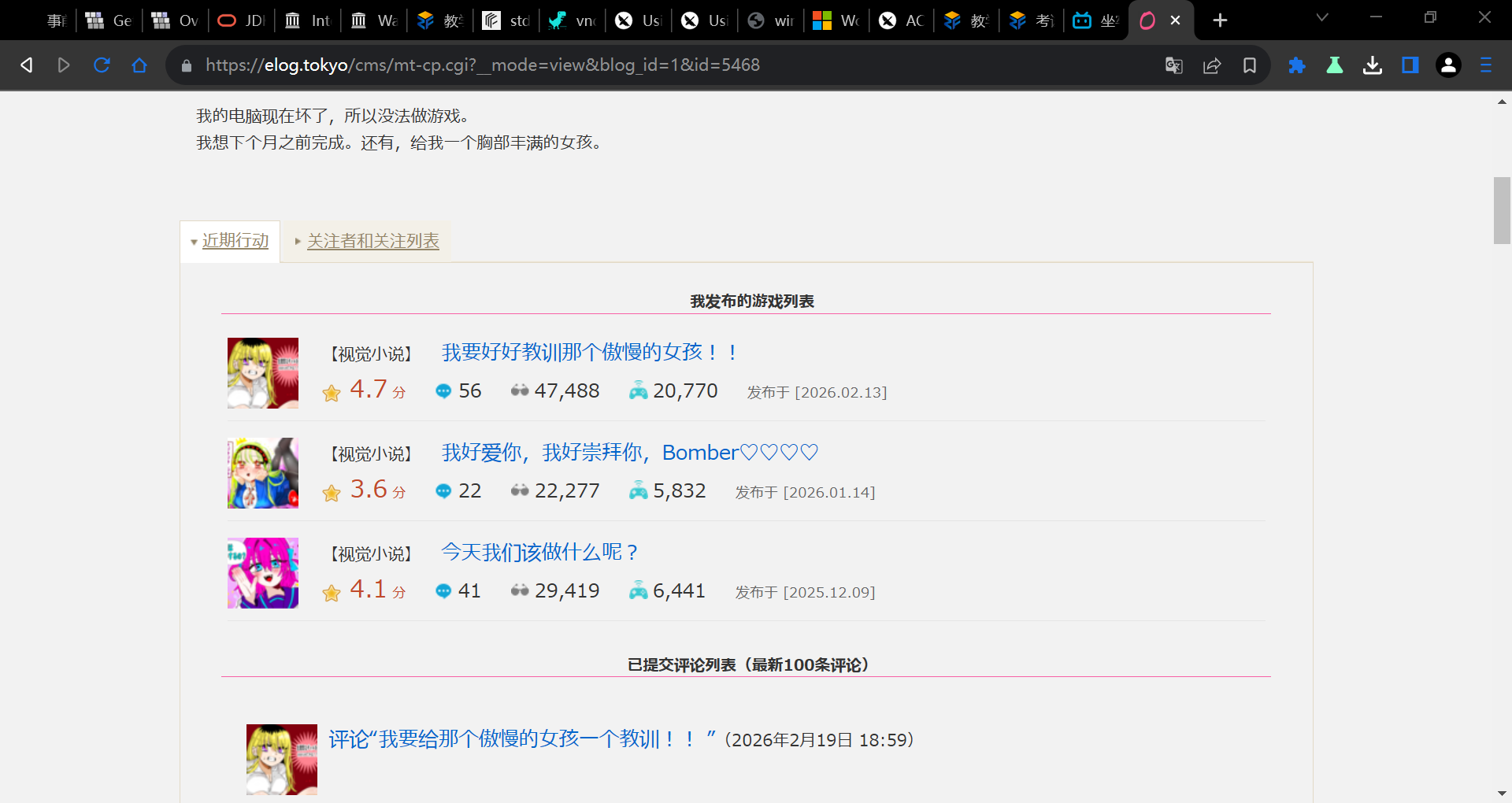This screenshot has width=1512, height=803.
Task: Click the gamepad icon beside 5,832
Action: click(x=639, y=490)
